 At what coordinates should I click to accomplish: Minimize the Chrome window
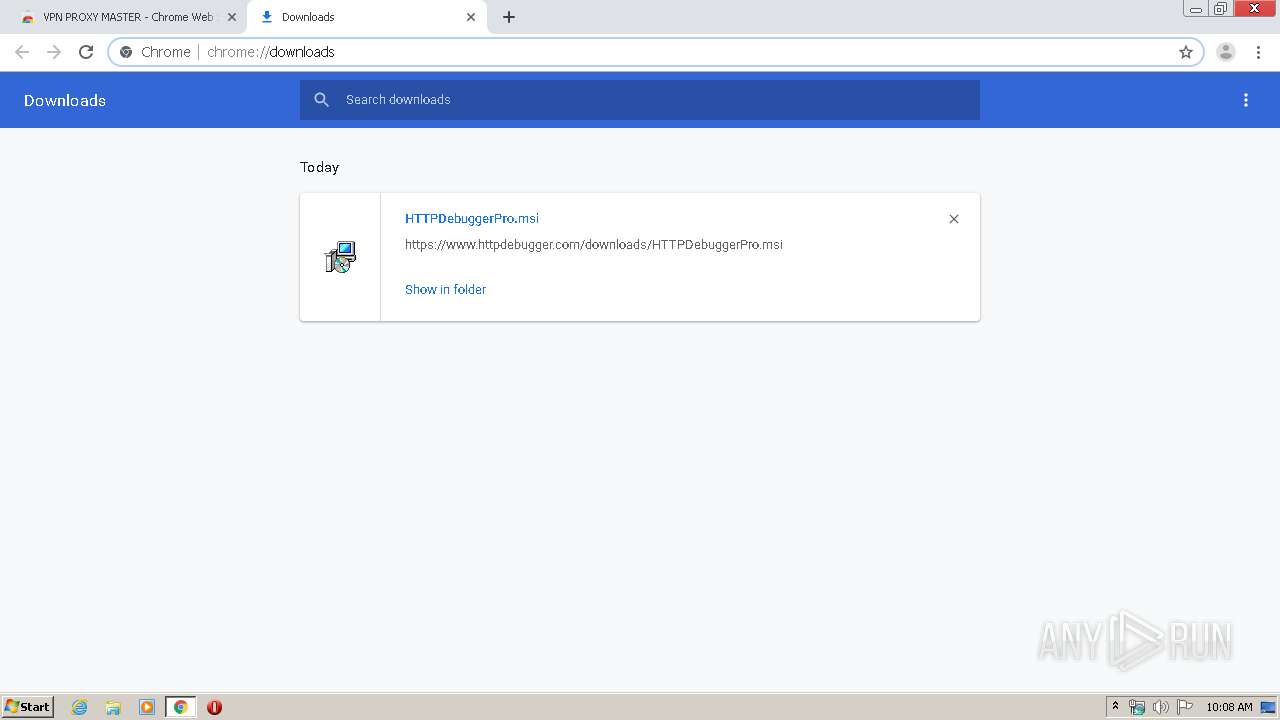[1196, 9]
